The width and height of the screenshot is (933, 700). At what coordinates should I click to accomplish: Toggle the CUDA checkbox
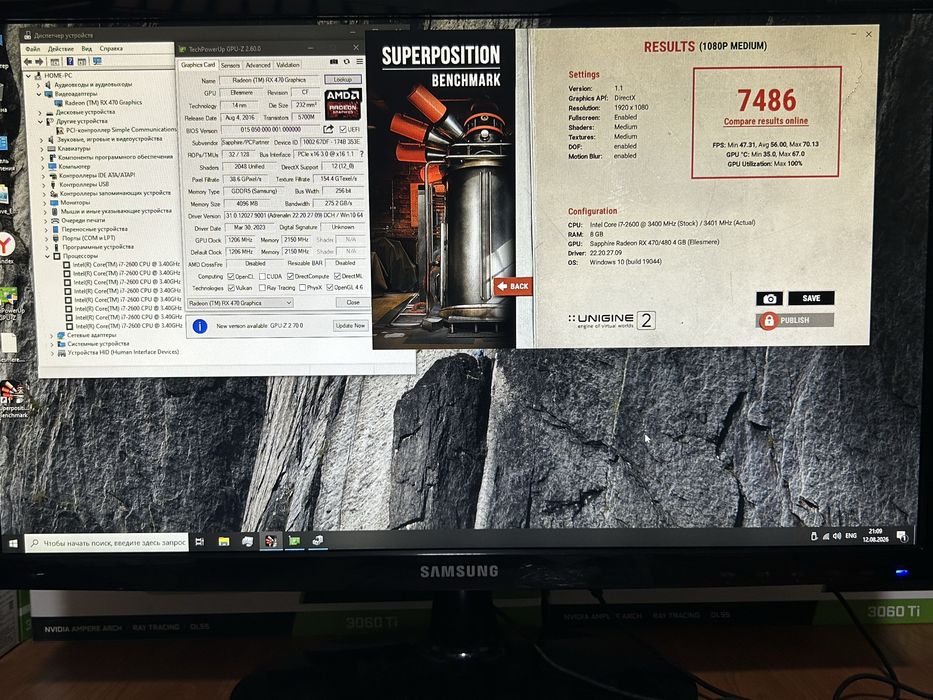point(262,276)
